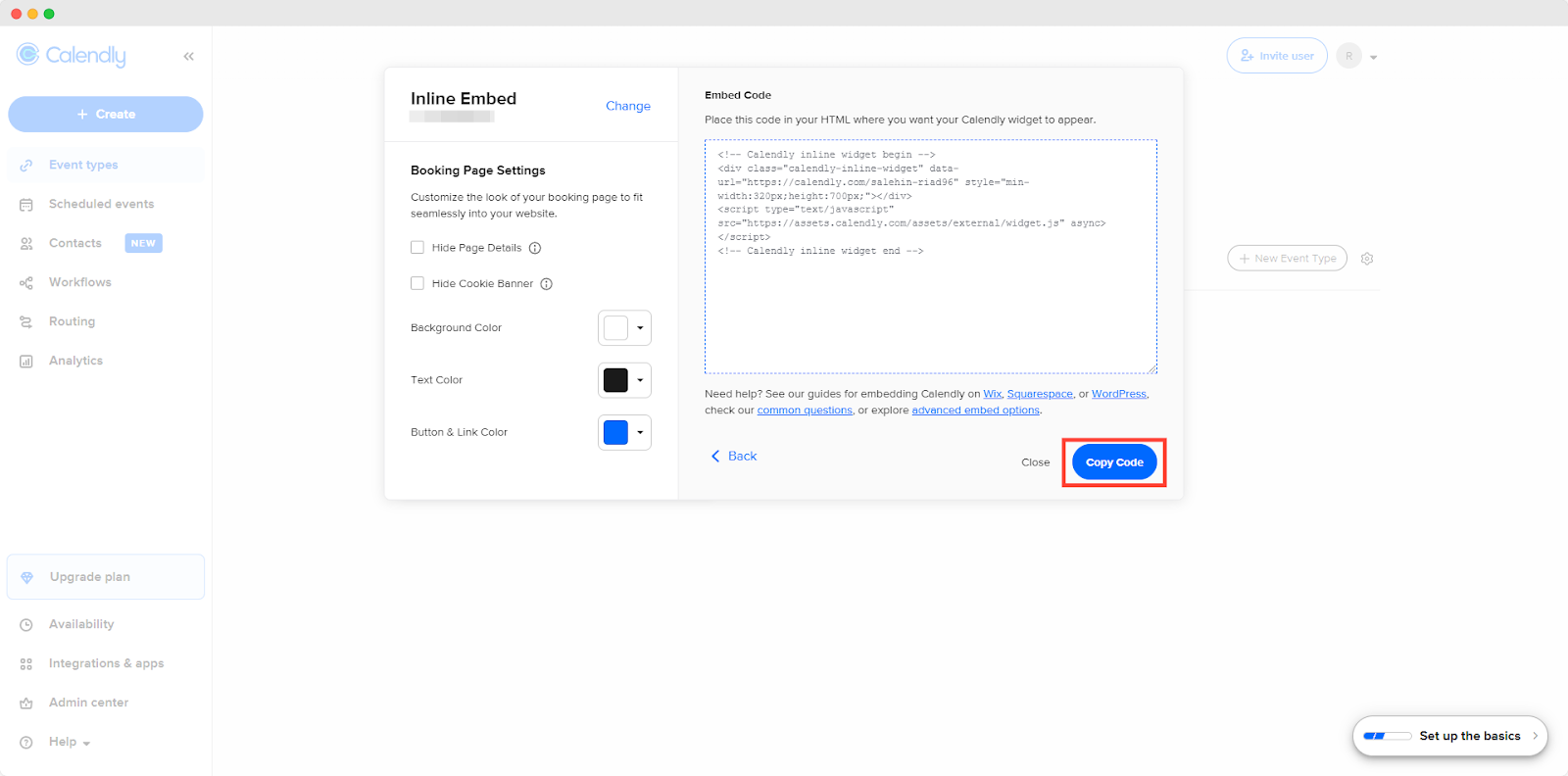Open the Button & Link Color dropdown arrow

coord(640,432)
